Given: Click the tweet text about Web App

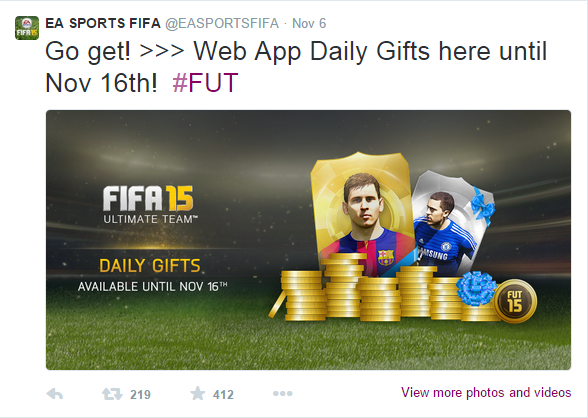Looking at the screenshot, I should coord(296,67).
